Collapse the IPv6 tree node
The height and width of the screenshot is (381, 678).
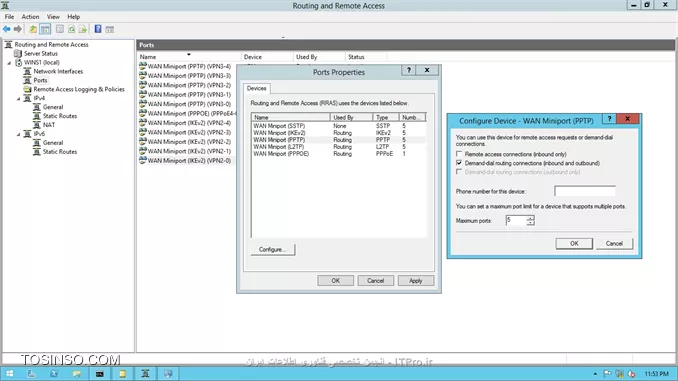coord(19,134)
